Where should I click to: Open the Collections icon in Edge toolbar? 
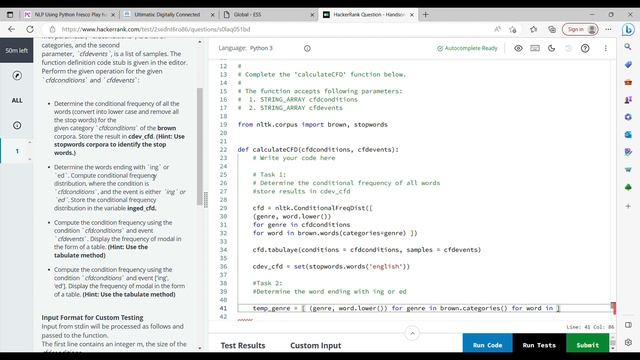[x=552, y=29]
